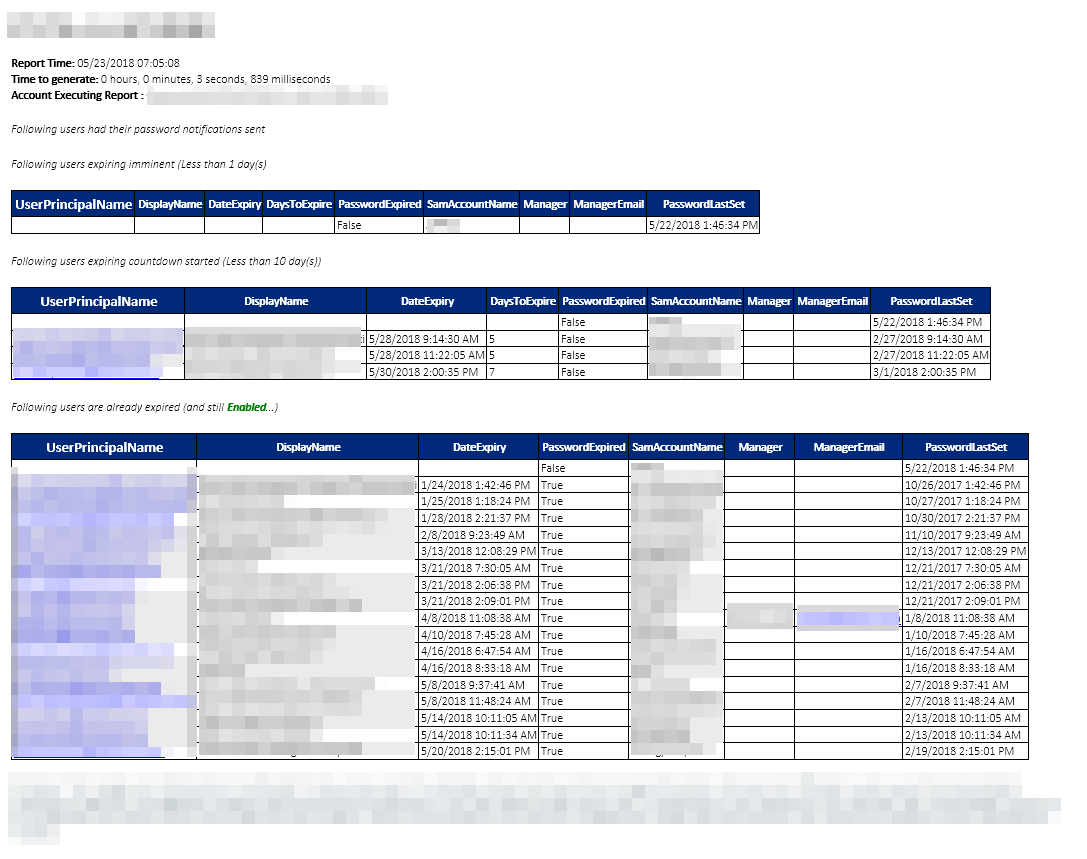Click the DaysToExpire header in countdown table
This screenshot has height=859, width=1087.
click(521, 300)
